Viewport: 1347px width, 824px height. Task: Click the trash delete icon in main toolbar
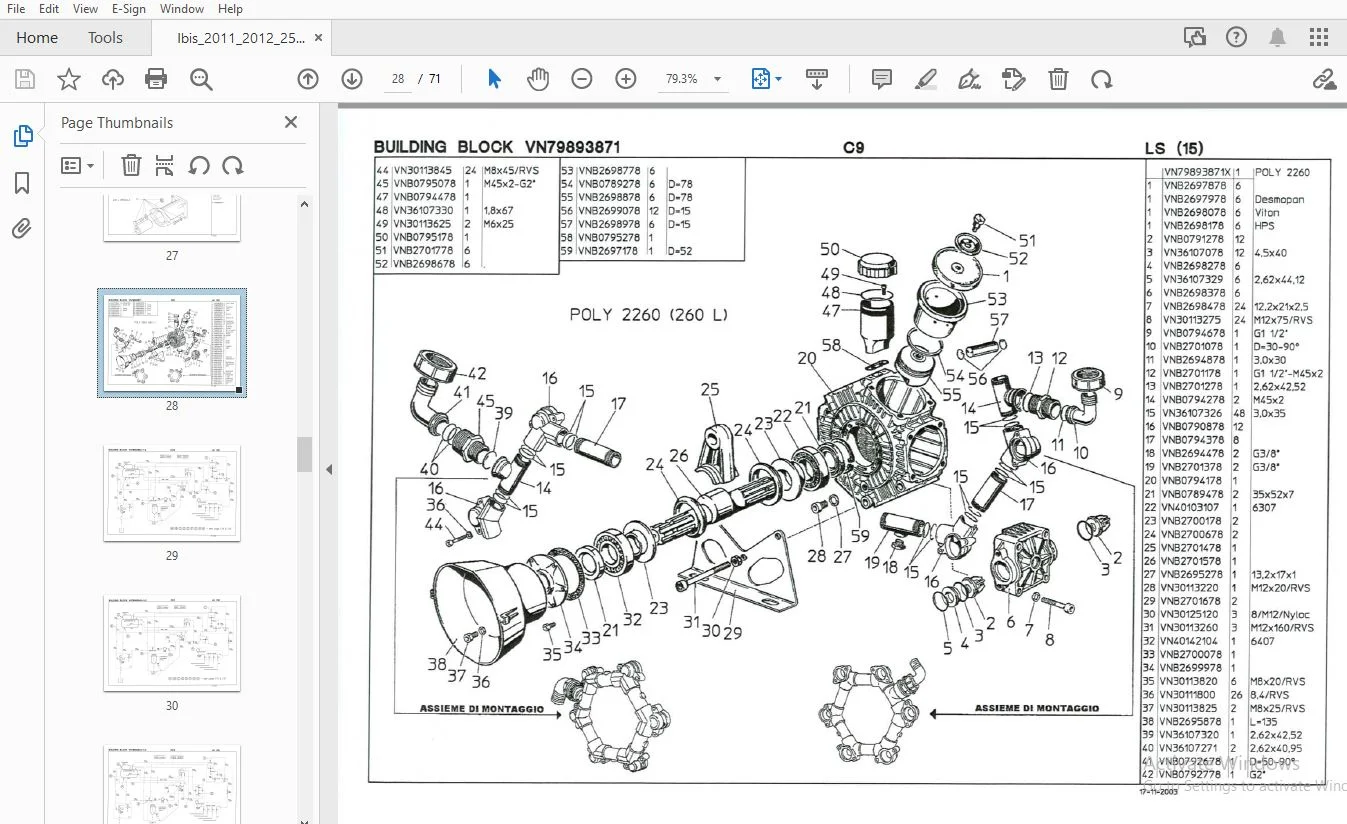click(1058, 79)
